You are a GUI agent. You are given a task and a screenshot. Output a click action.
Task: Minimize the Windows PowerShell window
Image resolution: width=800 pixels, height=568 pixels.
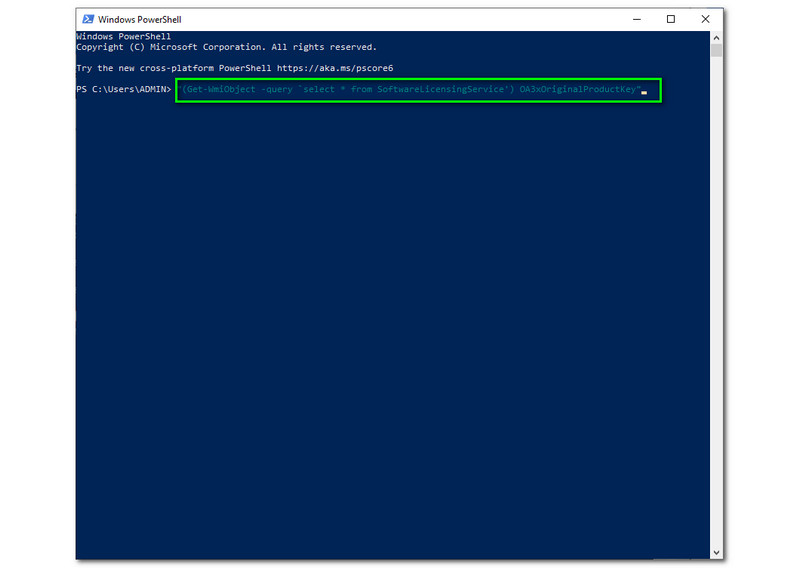coord(637,19)
